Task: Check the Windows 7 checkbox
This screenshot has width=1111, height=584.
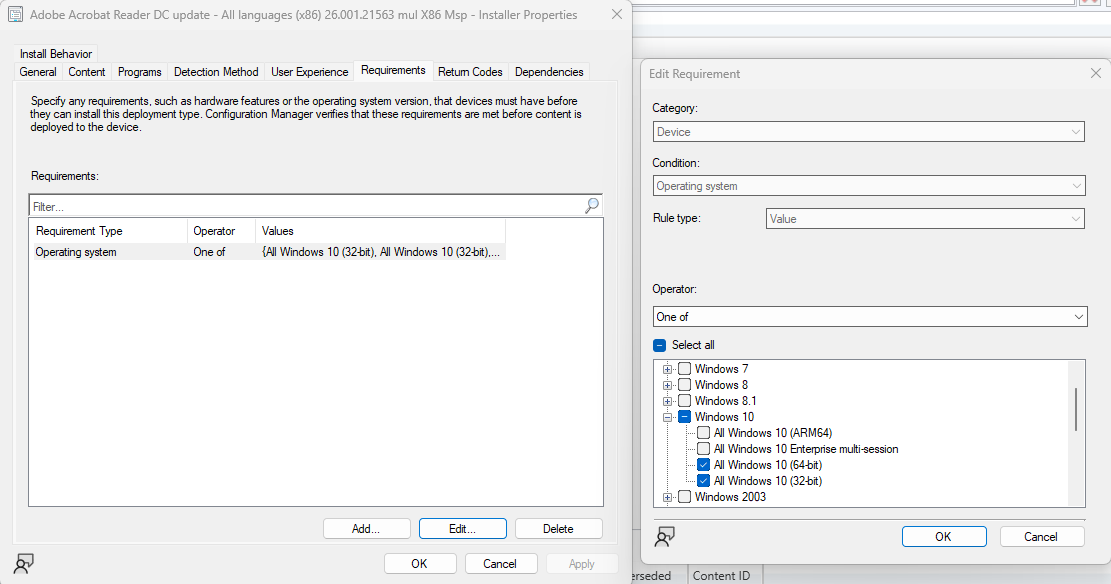Action: coord(684,369)
